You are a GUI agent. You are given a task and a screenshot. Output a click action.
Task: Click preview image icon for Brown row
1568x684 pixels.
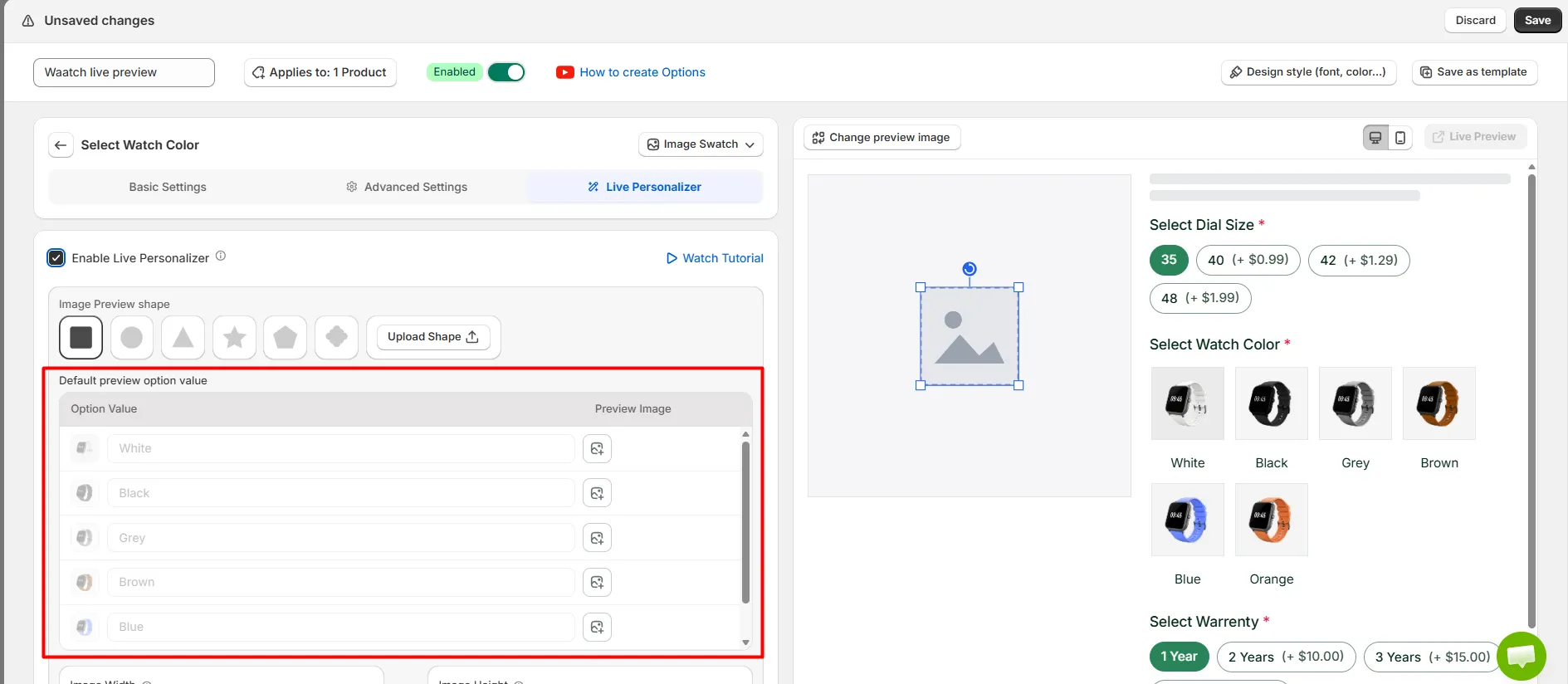(597, 582)
